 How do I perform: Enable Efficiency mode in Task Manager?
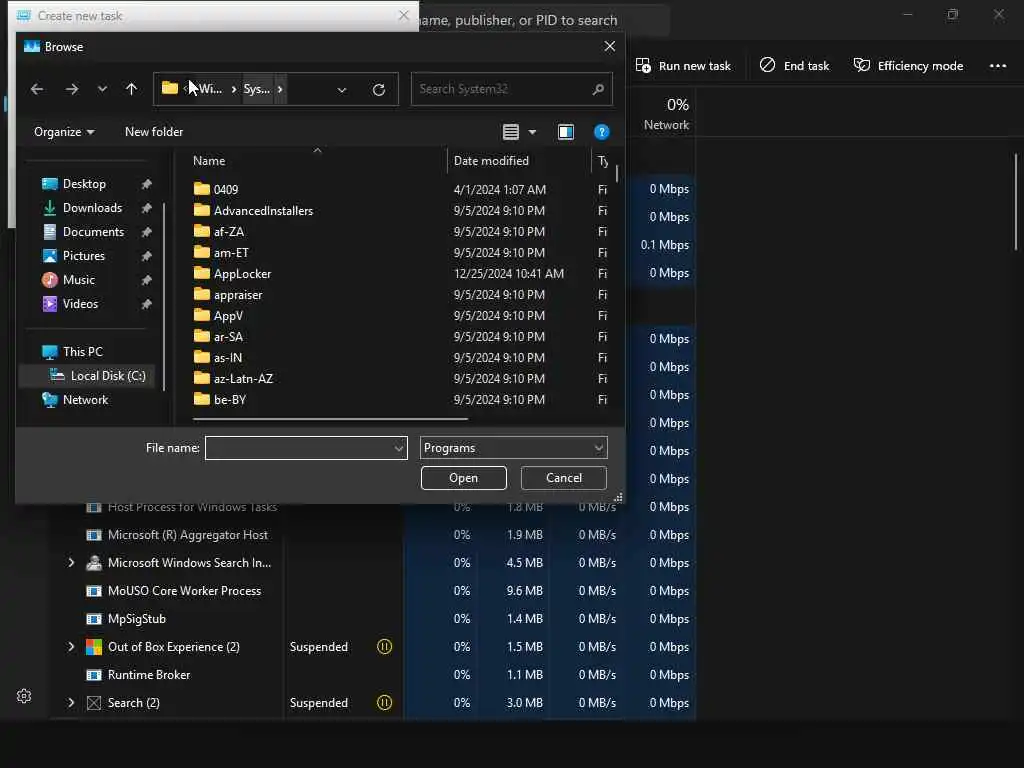[908, 66]
